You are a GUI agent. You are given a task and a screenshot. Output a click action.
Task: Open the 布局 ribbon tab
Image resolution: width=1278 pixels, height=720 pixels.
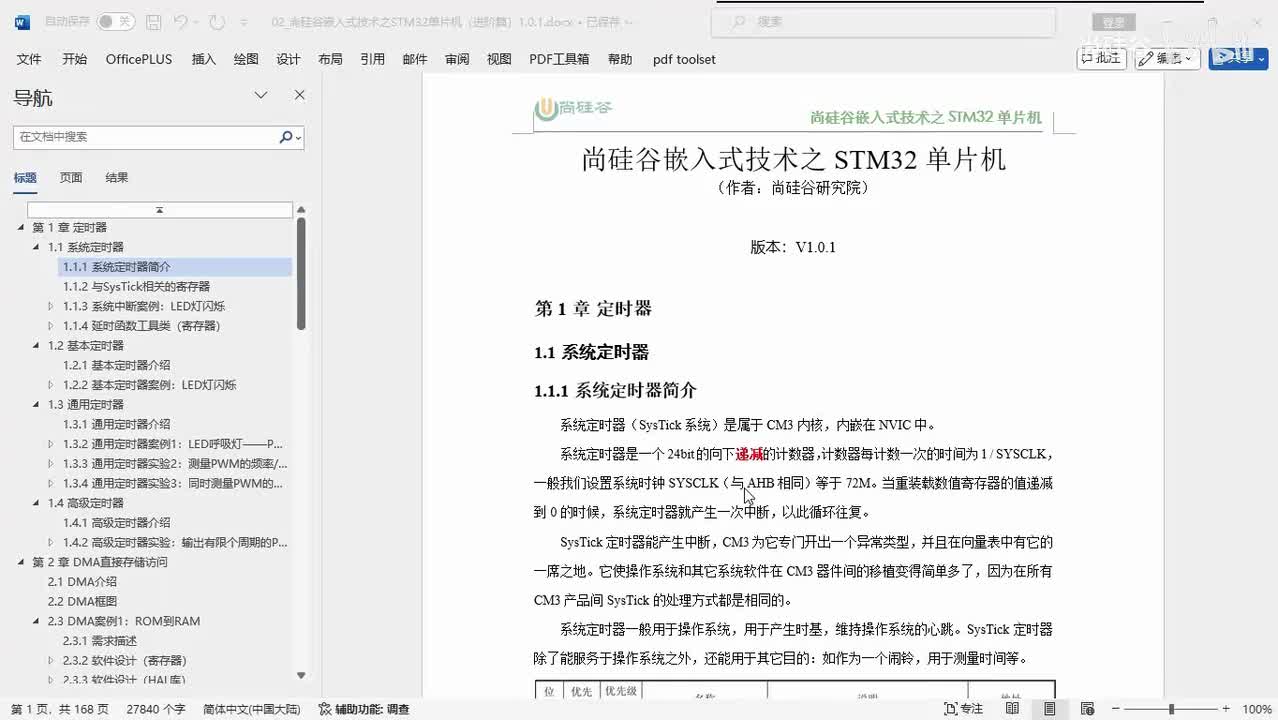click(330, 59)
